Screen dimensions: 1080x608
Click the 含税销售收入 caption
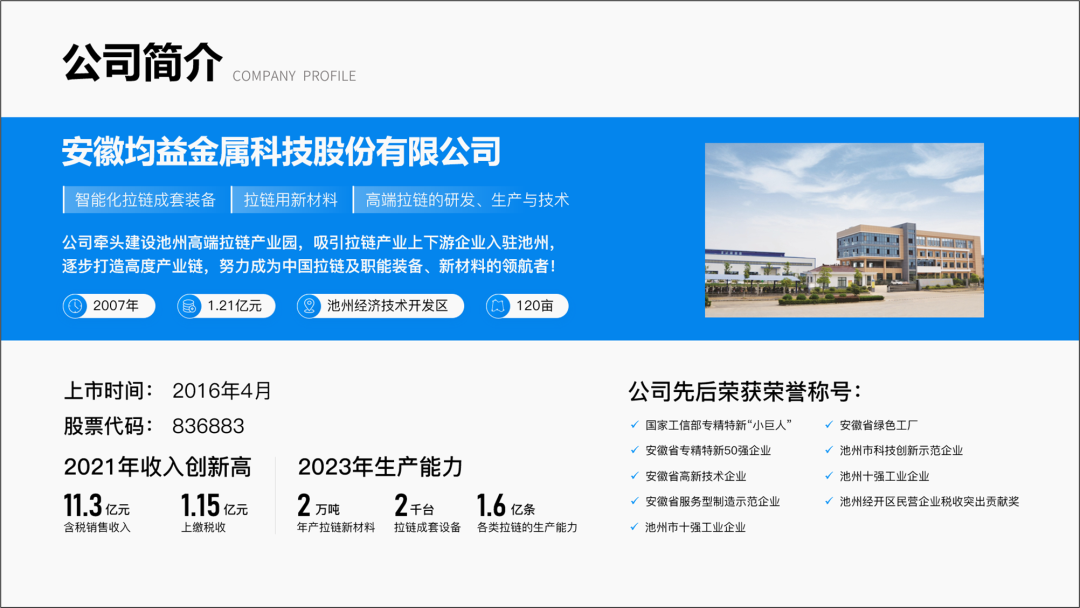96,527
